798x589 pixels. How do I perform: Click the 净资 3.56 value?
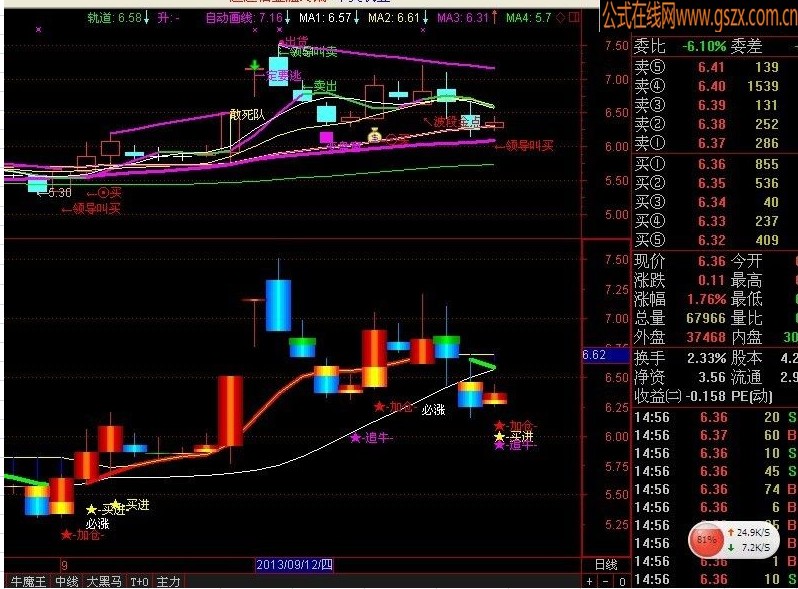[x=711, y=377]
